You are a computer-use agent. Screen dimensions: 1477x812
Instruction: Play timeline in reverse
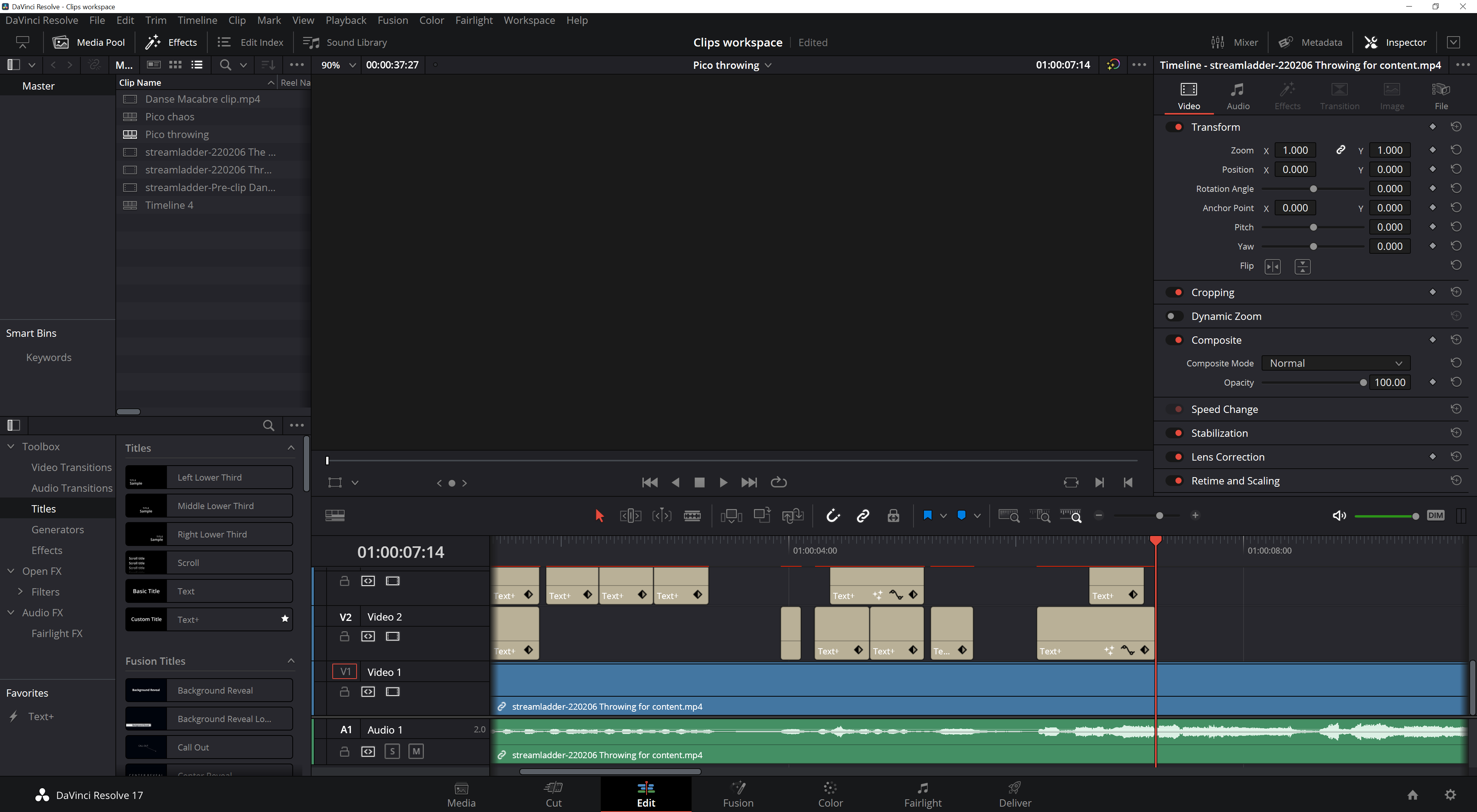(675, 483)
